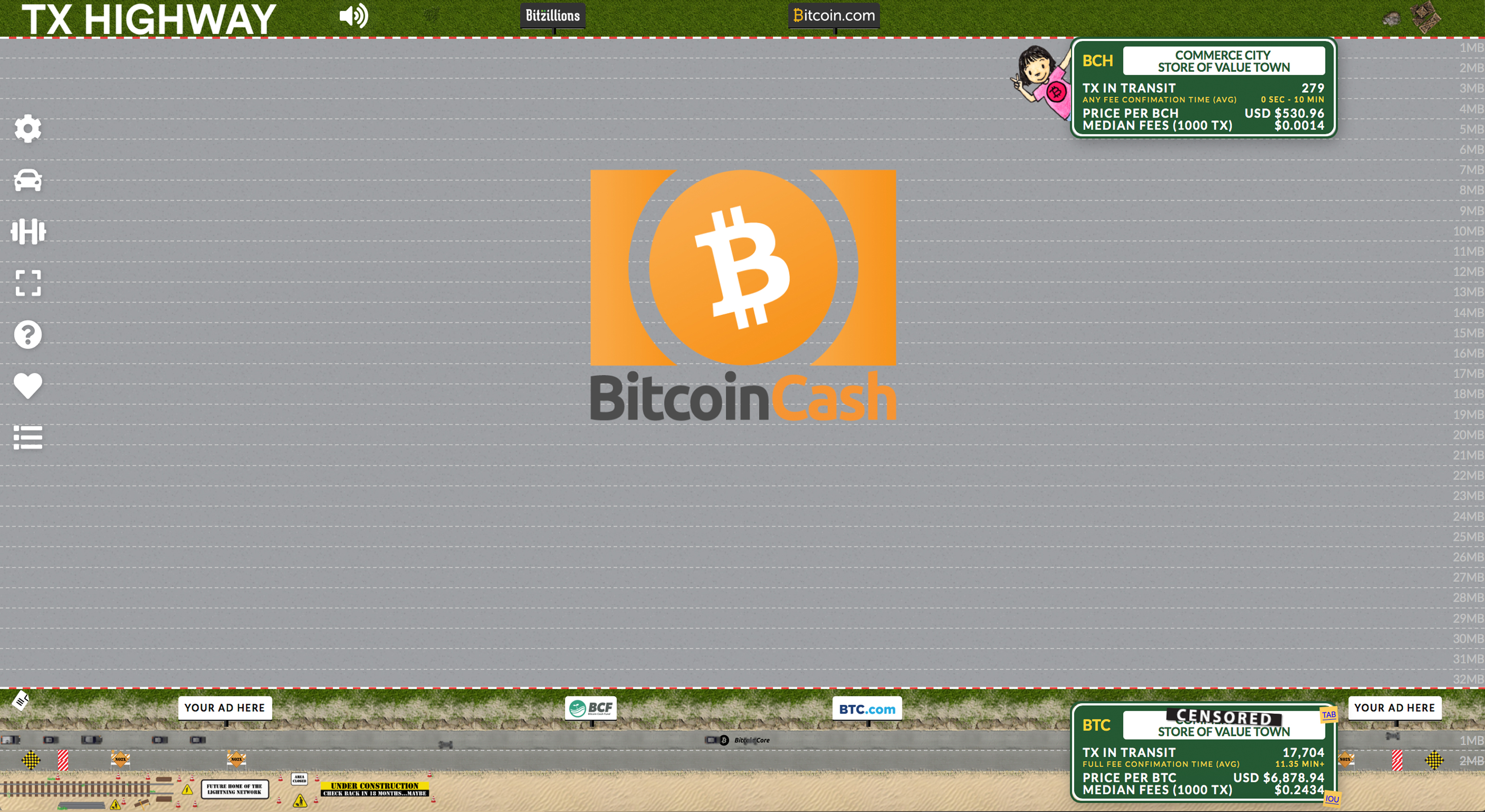
Task: Click the BTC price USD $6,878.94
Action: pos(1278,777)
